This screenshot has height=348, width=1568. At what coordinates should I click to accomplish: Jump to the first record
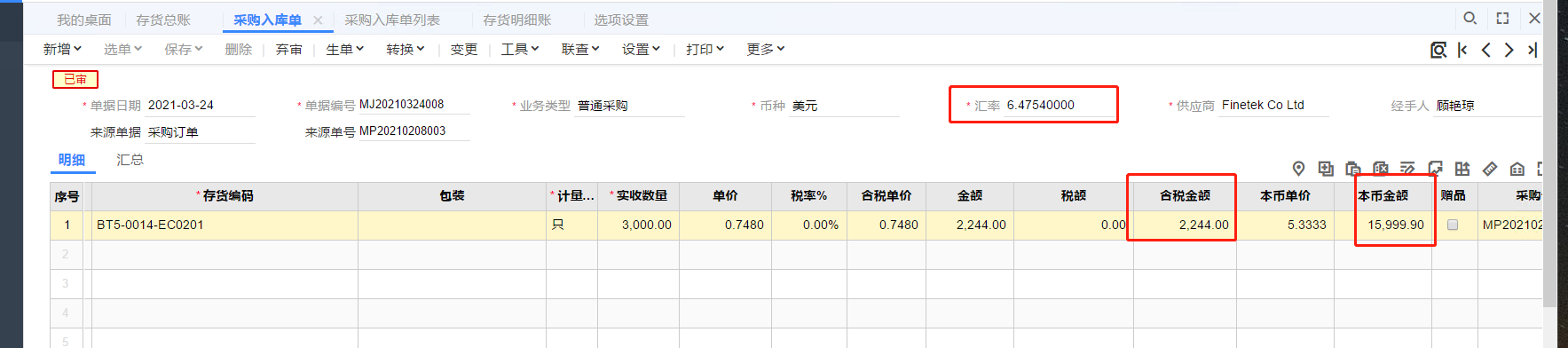click(x=1462, y=50)
